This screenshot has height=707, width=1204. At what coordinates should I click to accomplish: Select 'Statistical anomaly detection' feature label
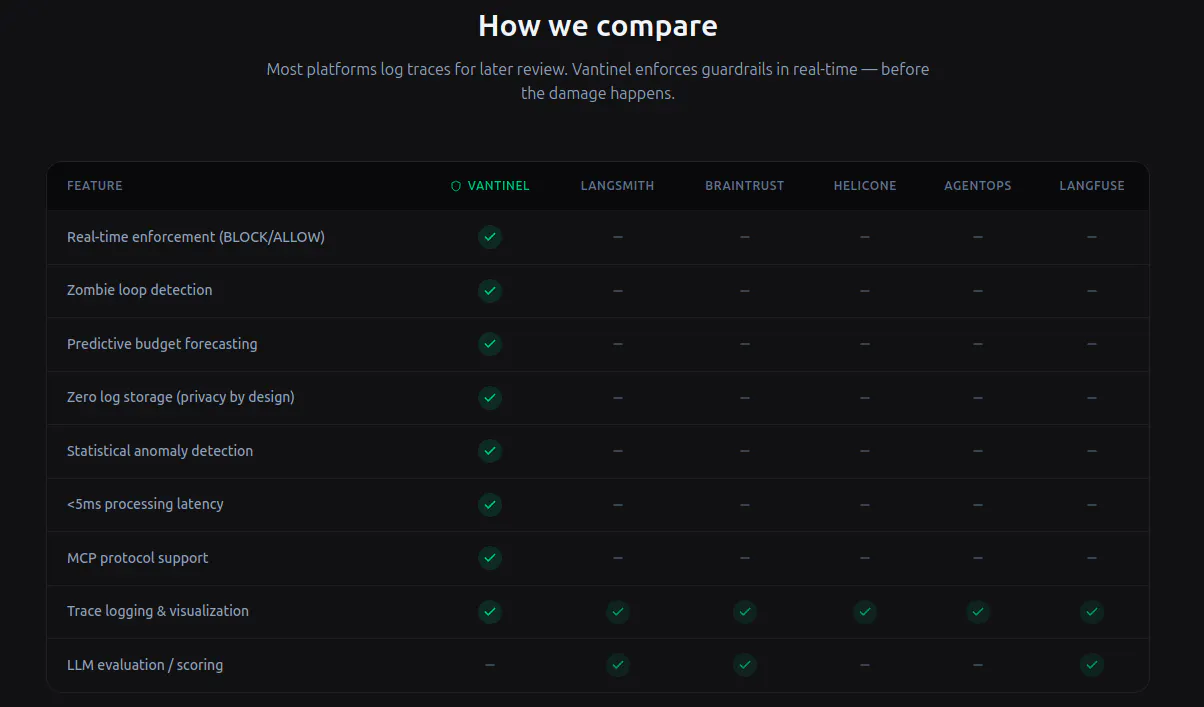pyautogui.click(x=160, y=451)
